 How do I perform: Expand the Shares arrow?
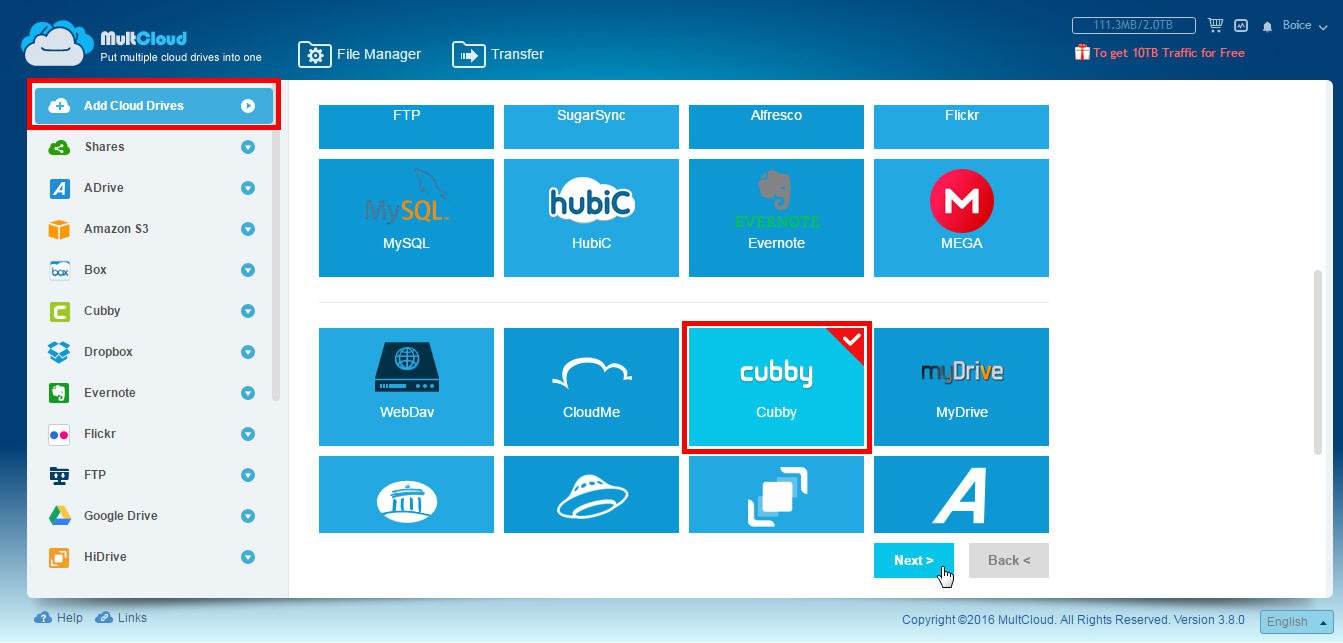coord(248,147)
